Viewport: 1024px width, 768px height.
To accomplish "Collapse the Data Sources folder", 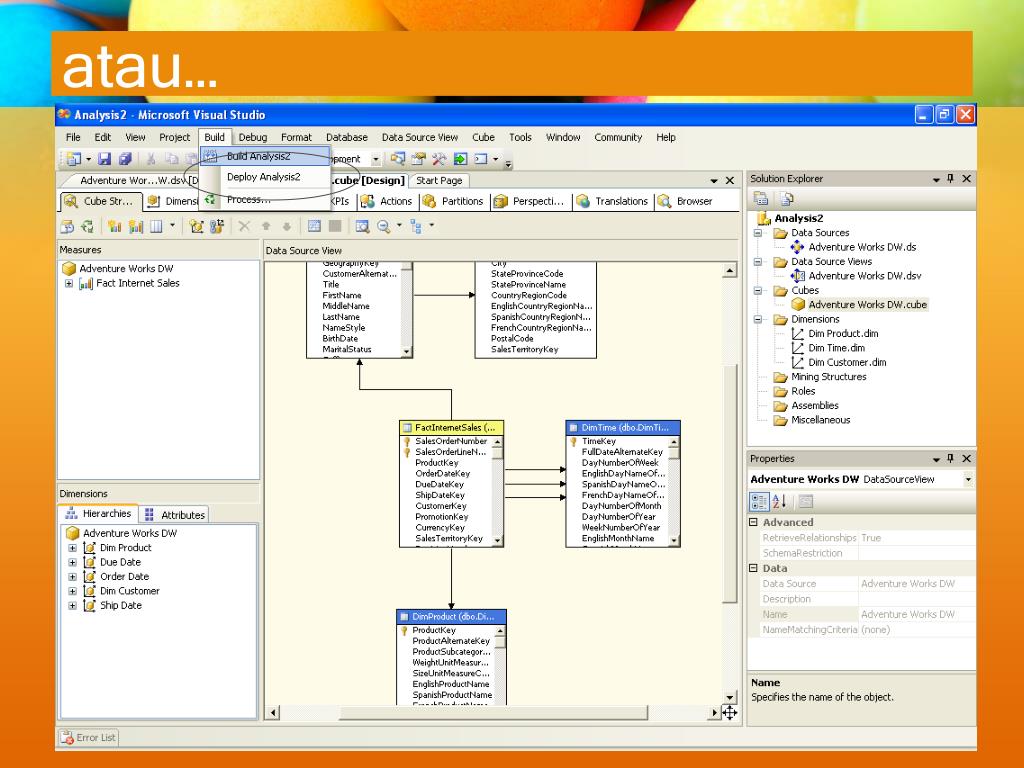I will (758, 233).
